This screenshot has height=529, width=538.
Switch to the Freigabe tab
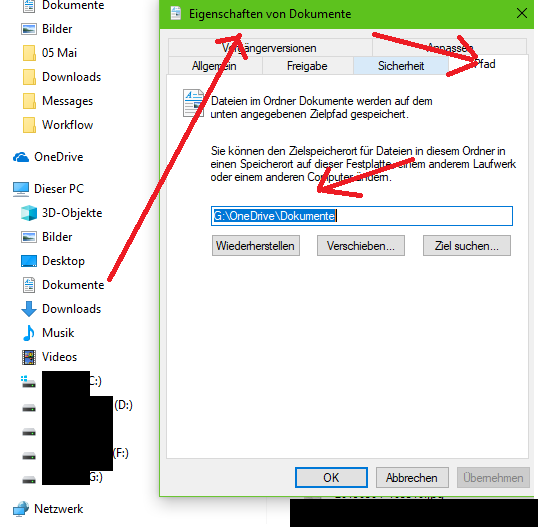[x=307, y=66]
